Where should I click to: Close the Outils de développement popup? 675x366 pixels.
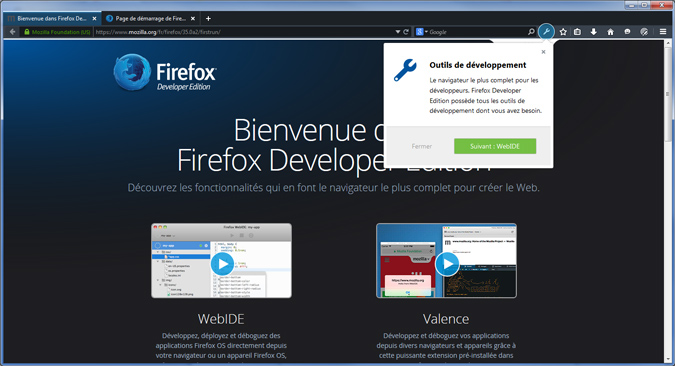tap(543, 52)
